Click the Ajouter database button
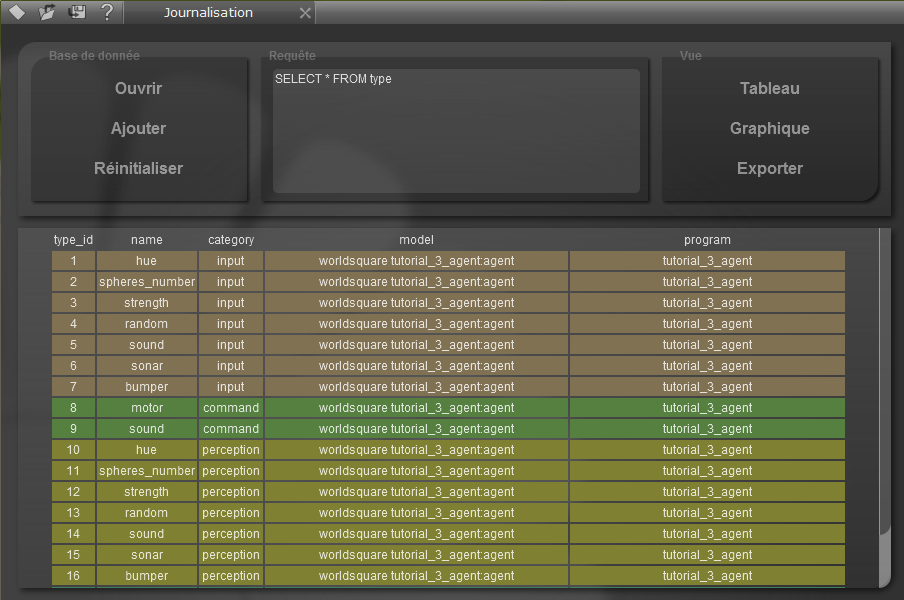 [x=138, y=128]
